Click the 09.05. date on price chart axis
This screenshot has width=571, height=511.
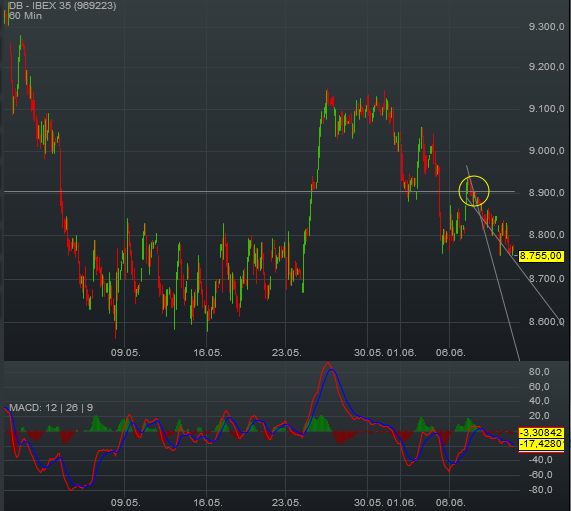pos(126,353)
